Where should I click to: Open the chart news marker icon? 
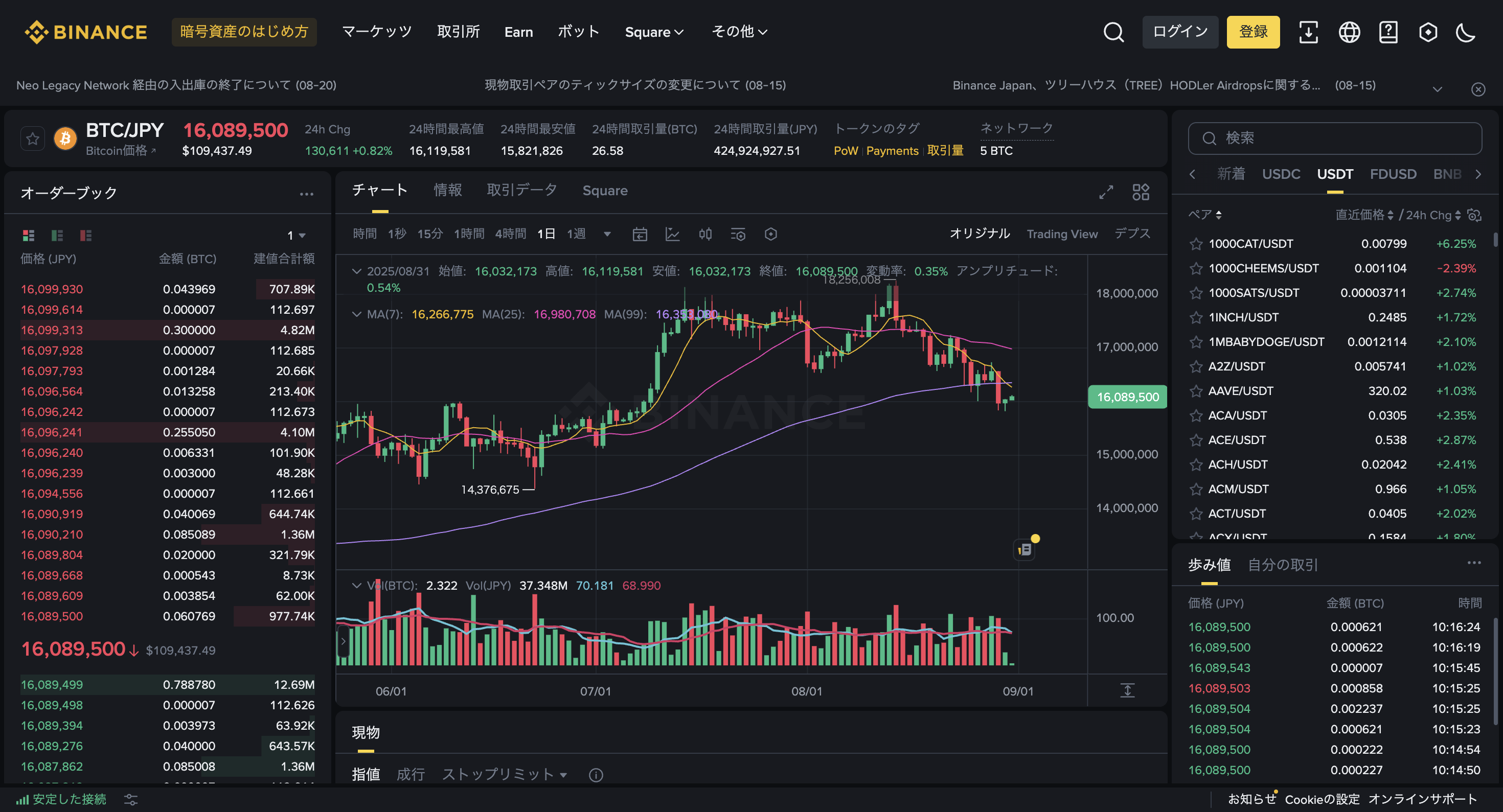click(1025, 549)
